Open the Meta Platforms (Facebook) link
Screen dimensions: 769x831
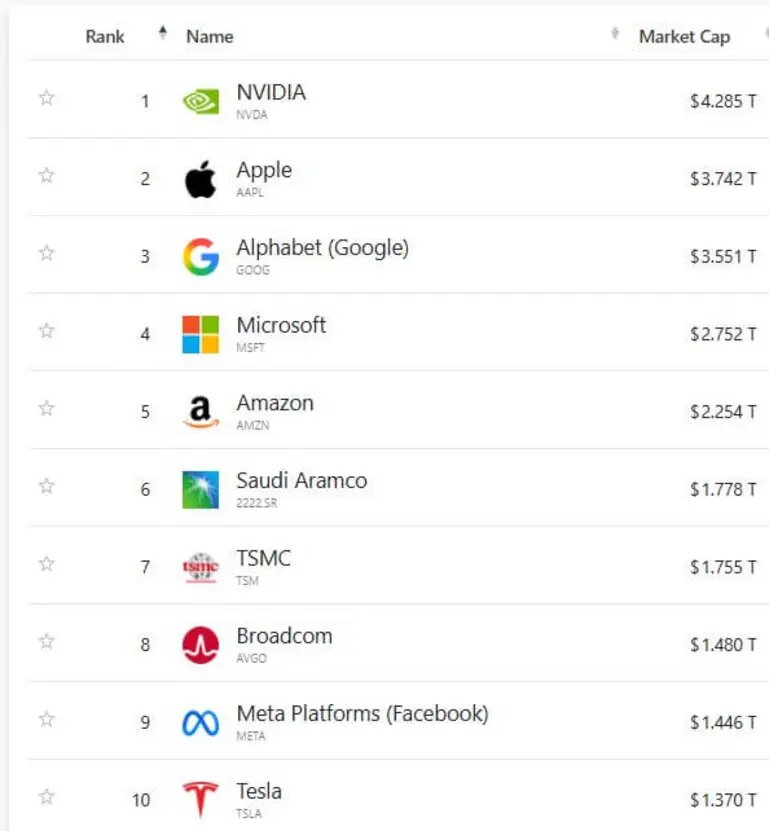[x=363, y=714]
